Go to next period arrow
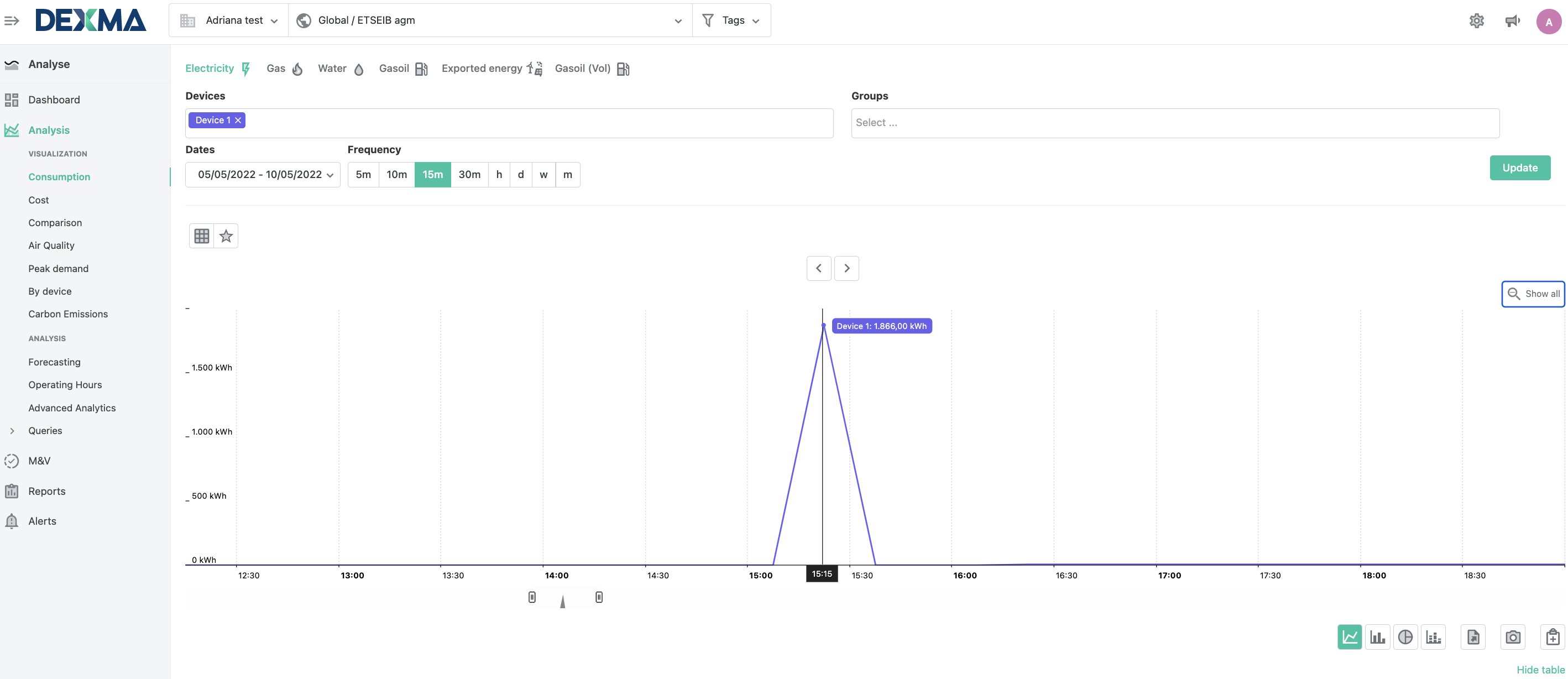This screenshot has width=1568, height=679. [x=846, y=268]
